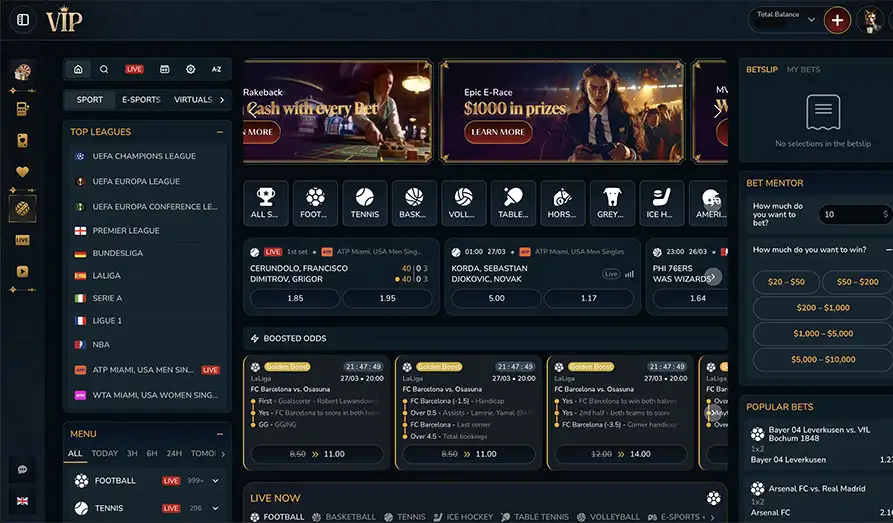Select the Basketball sport tile
893x523 pixels.
pos(414,203)
